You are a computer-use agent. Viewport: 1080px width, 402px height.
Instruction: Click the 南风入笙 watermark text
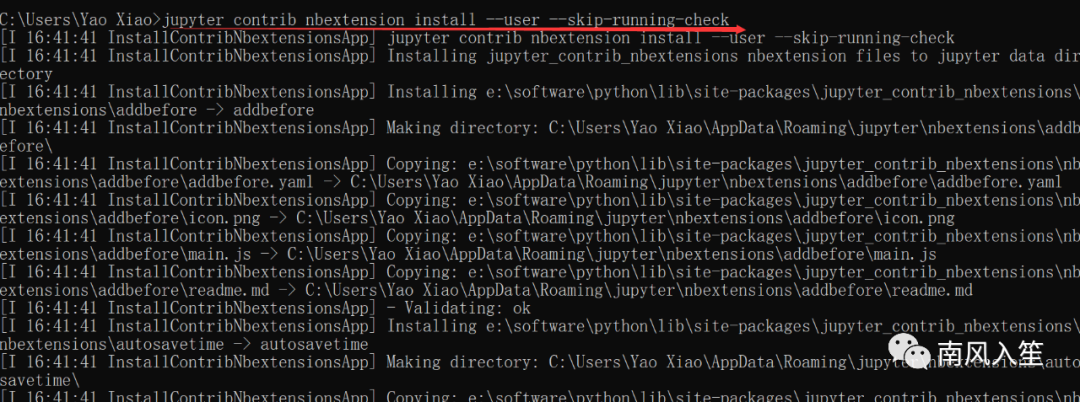[990, 354]
